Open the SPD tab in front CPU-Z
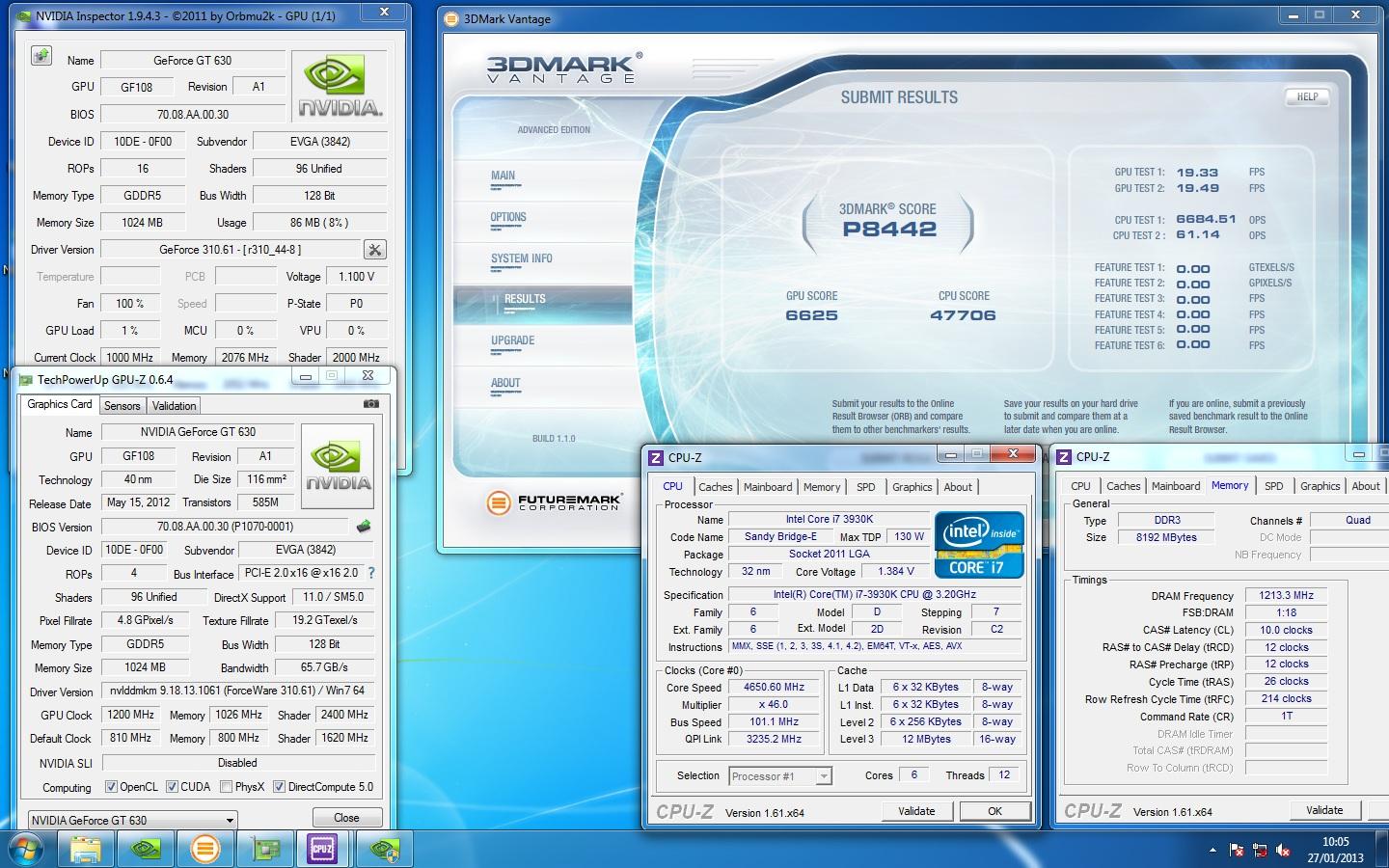 click(x=866, y=487)
